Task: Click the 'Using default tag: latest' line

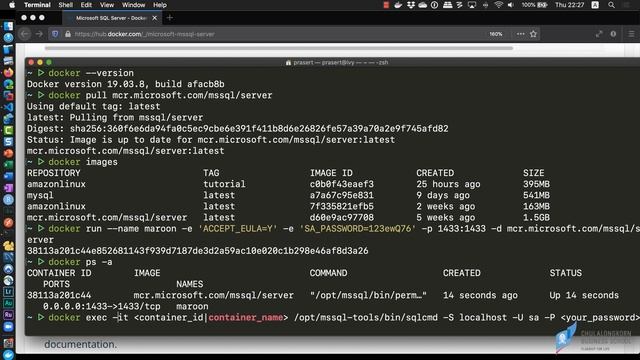Action: coord(93,106)
